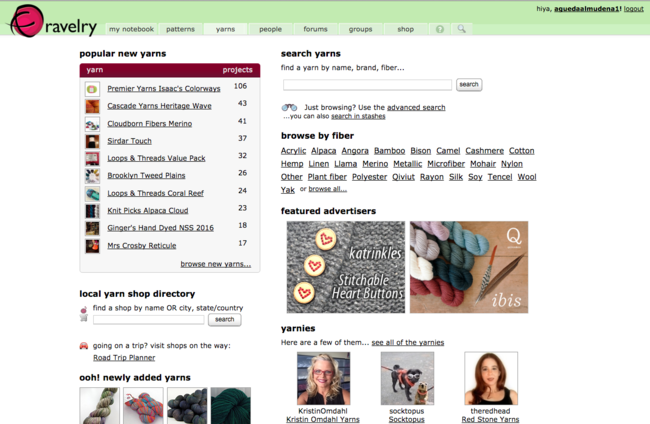Image resolution: width=650 pixels, height=424 pixels.
Task: Go to the my notebook tab
Action: point(131,29)
